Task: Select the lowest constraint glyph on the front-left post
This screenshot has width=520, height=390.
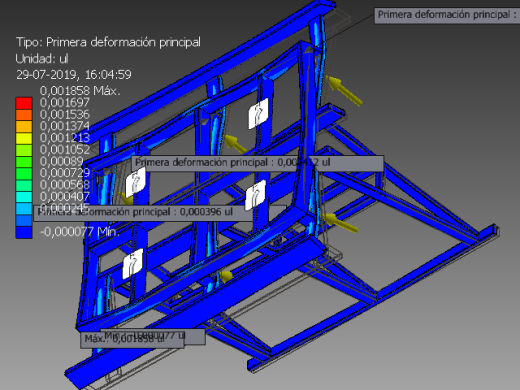Action: [x=133, y=264]
